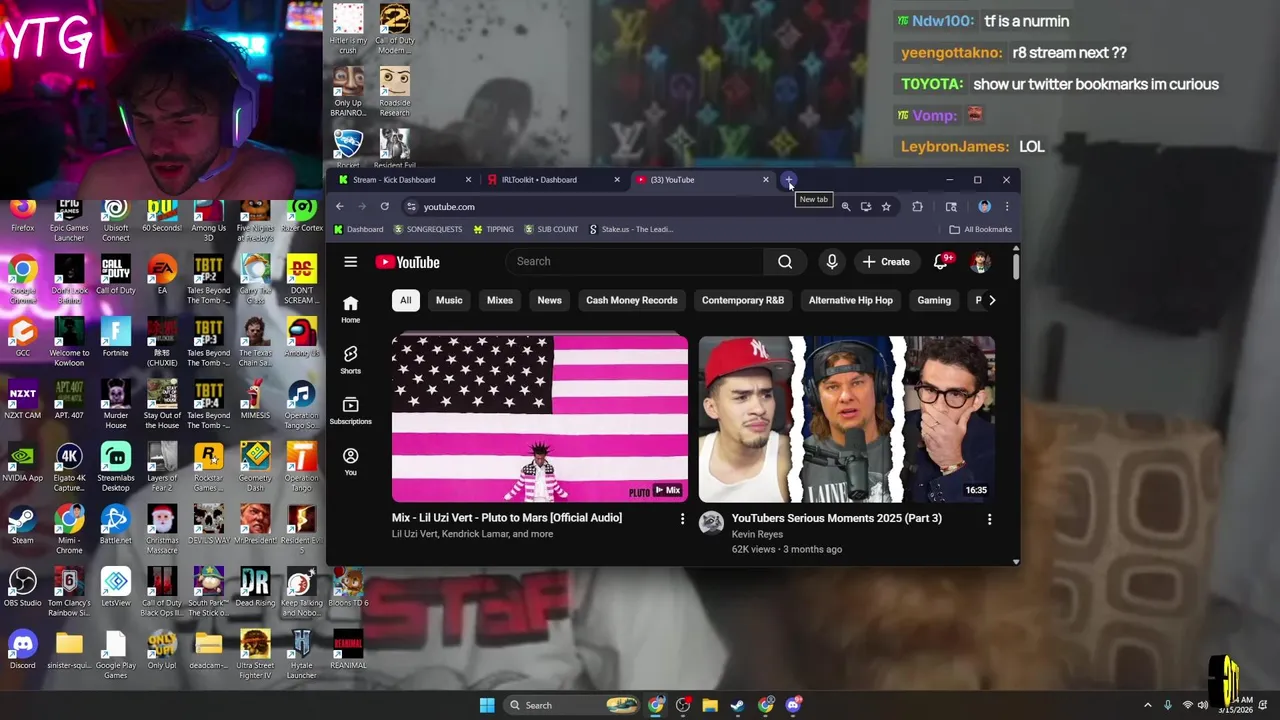The image size is (1280, 720).
Task: Click YouTube search magnifier button
Action: point(785,262)
